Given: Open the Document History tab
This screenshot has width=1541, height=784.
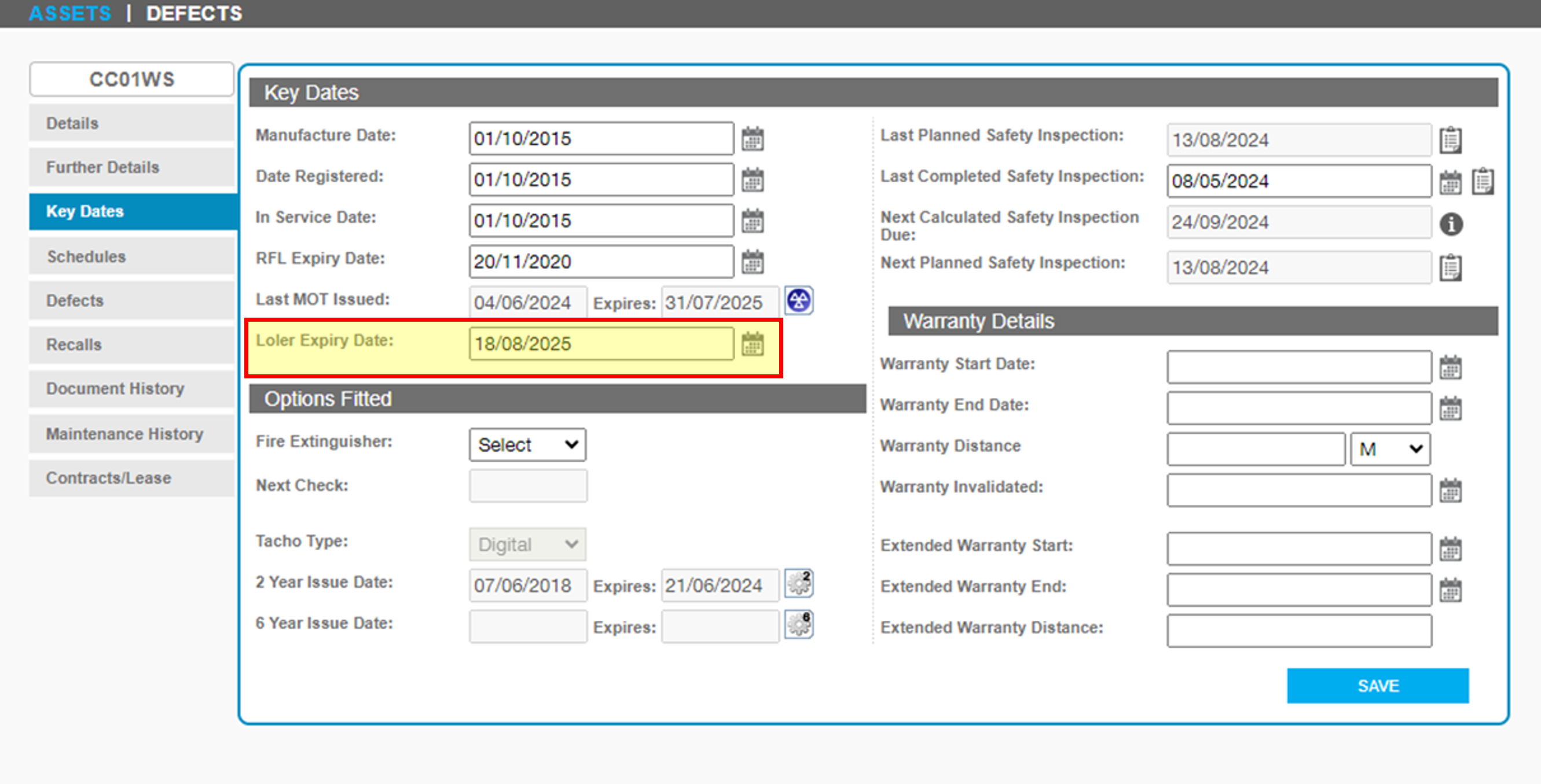Looking at the screenshot, I should click(x=131, y=389).
